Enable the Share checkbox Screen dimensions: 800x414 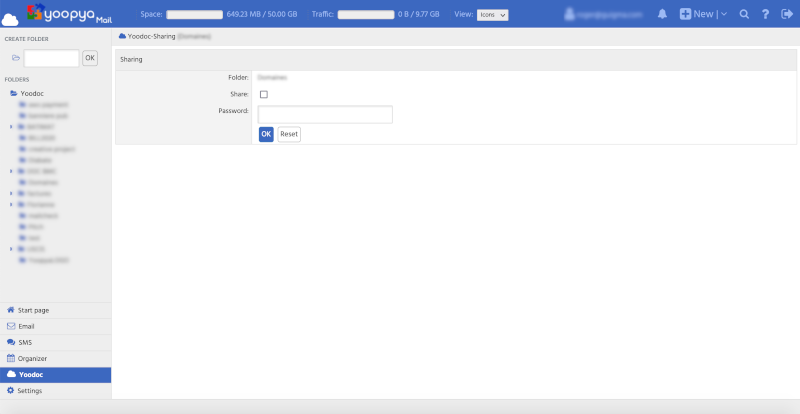pyautogui.click(x=264, y=94)
